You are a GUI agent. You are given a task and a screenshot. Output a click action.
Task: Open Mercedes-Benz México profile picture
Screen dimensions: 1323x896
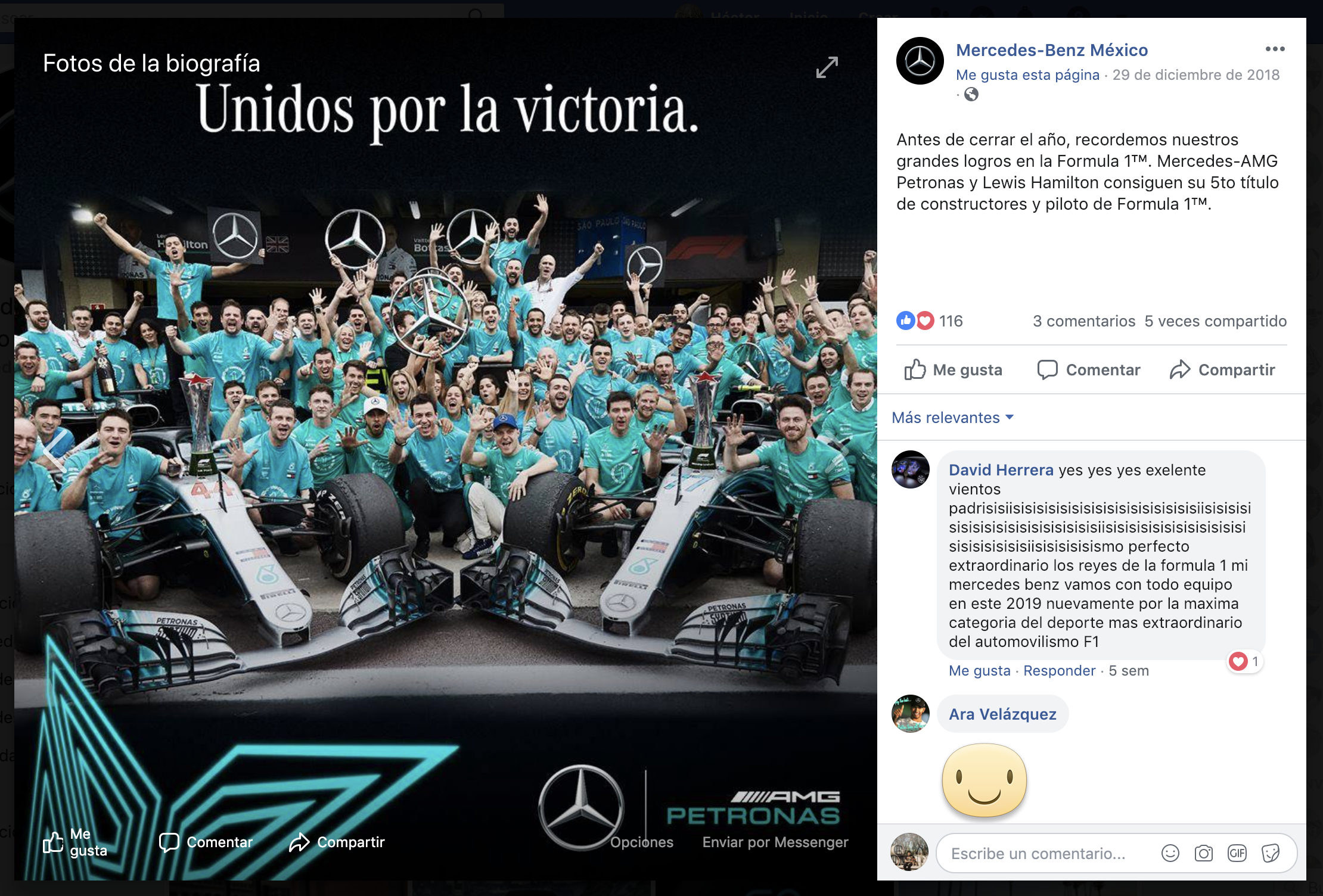(920, 61)
